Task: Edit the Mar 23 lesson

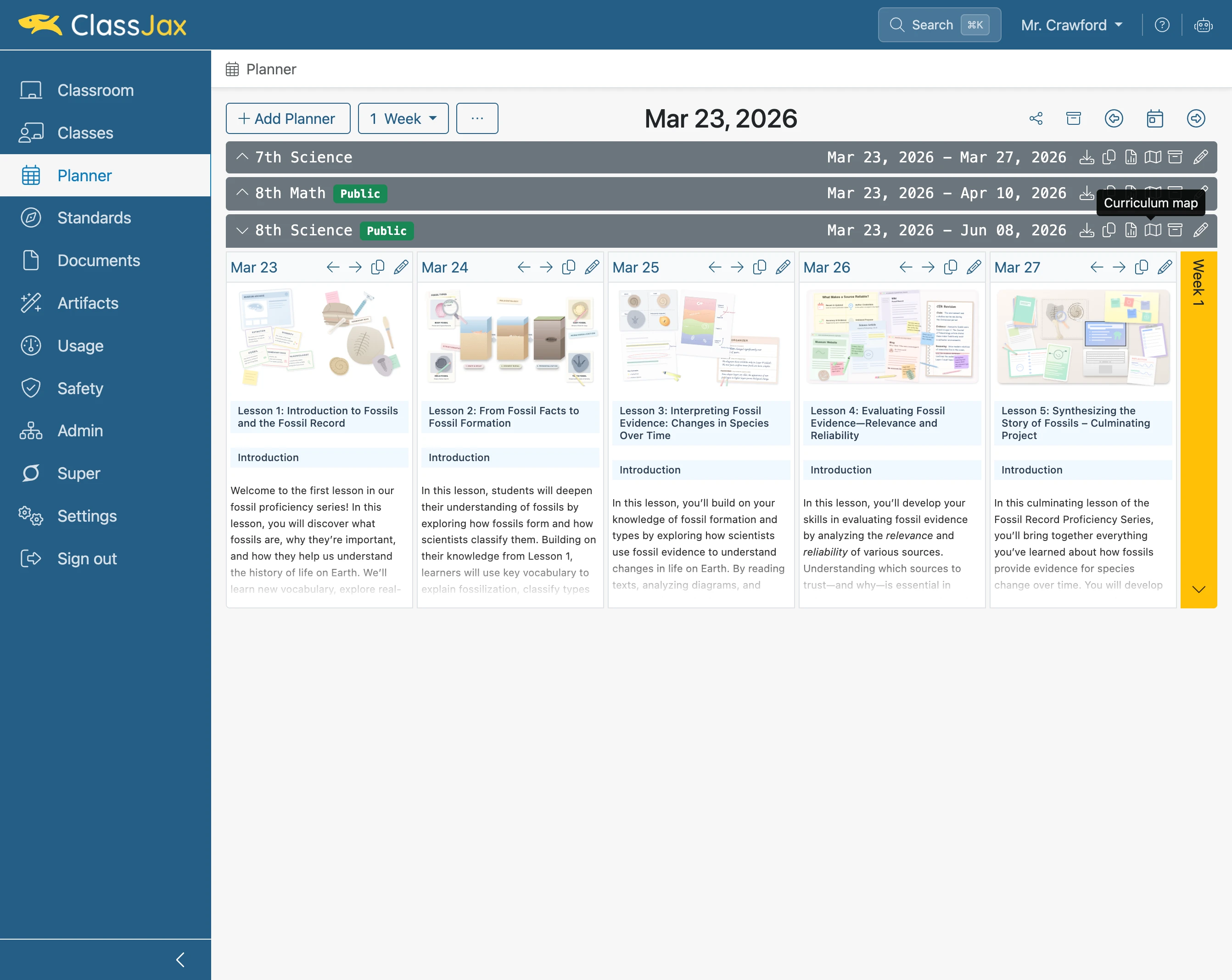Action: pos(401,267)
